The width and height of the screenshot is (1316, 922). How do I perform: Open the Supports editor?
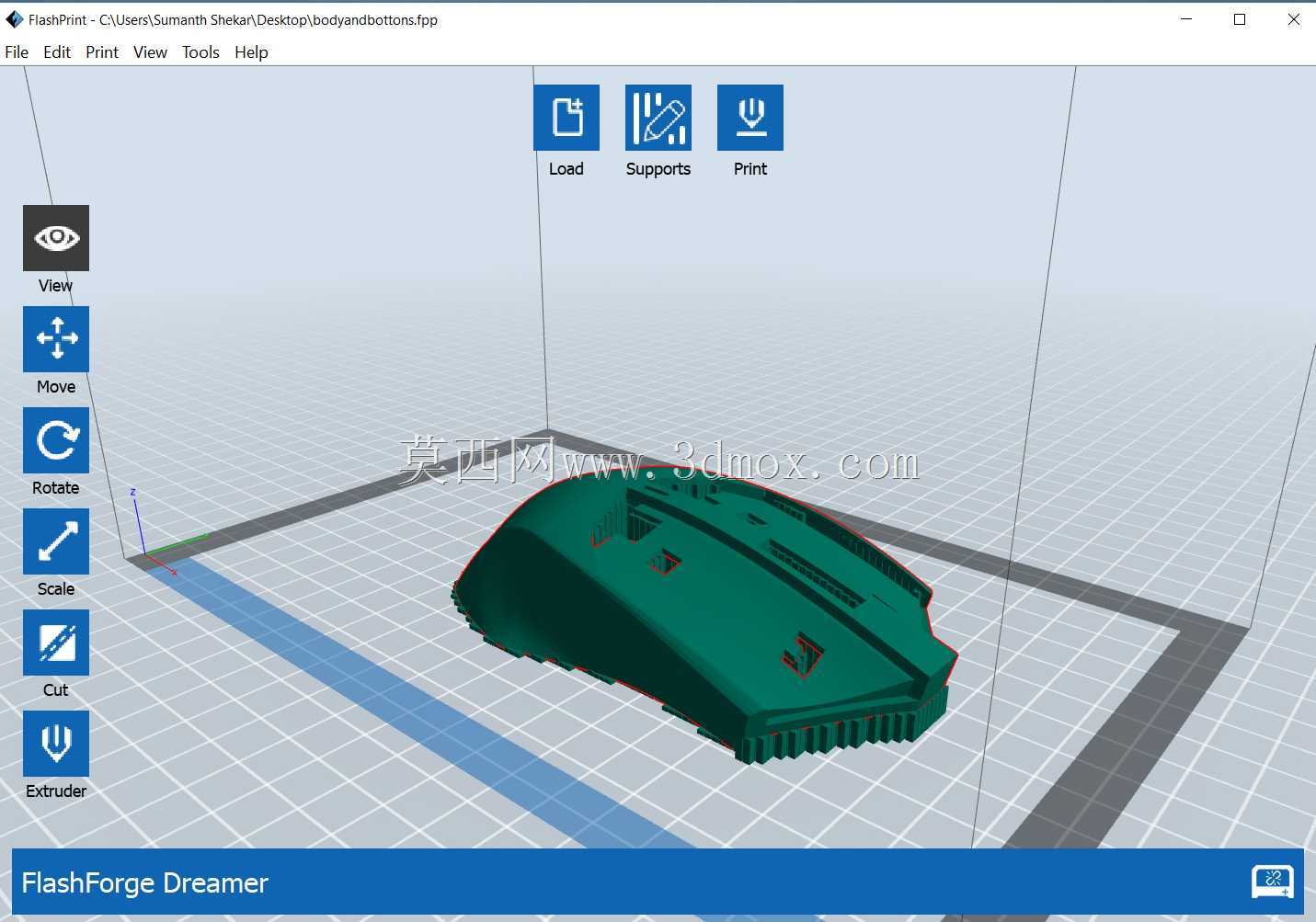point(658,118)
